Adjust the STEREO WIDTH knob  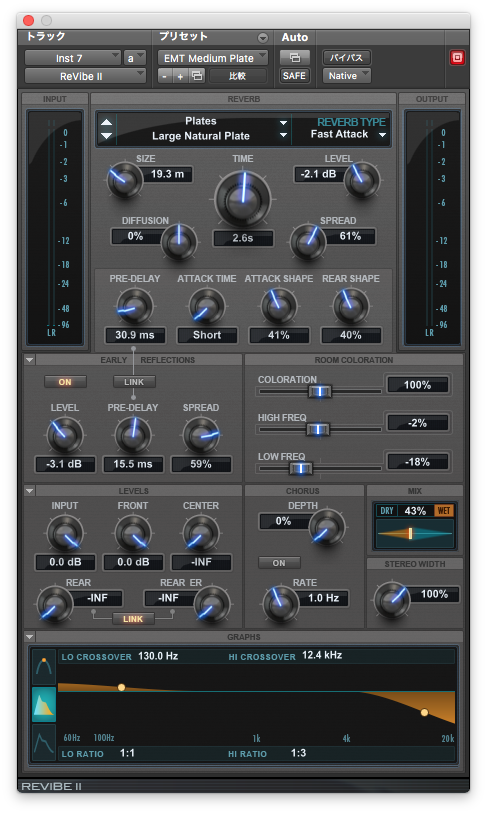coord(392,600)
